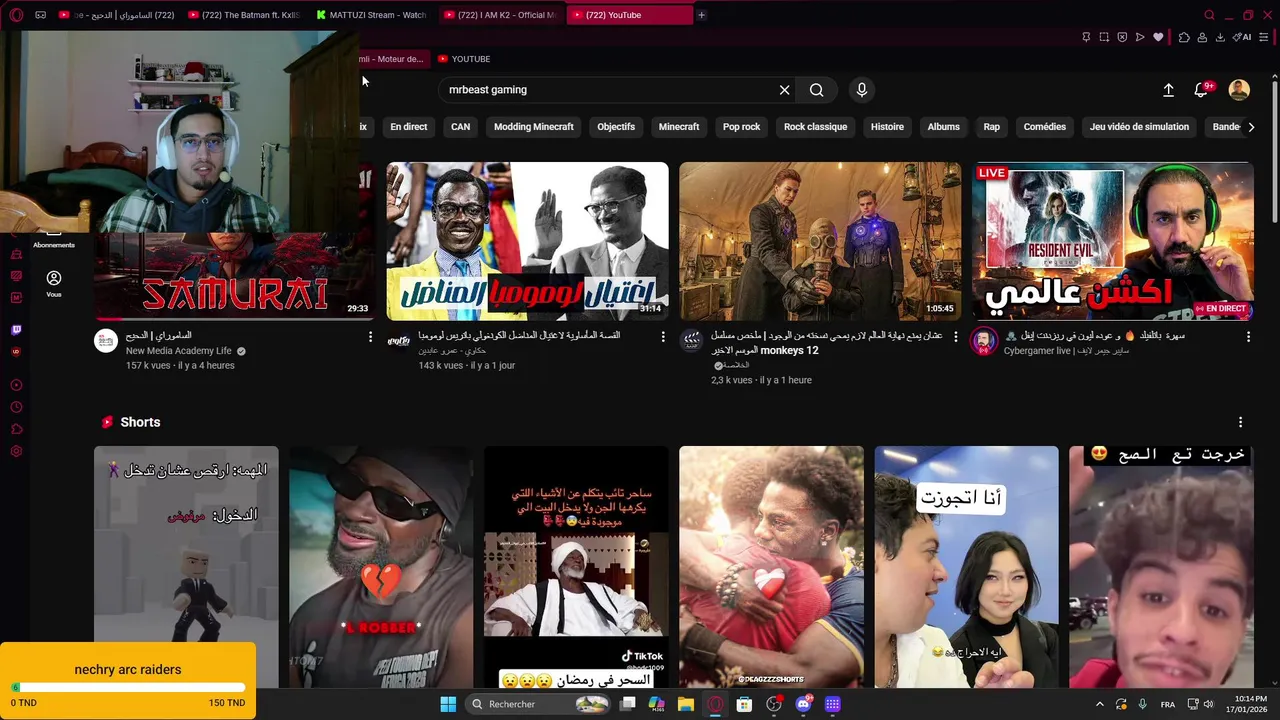Open YouTube notifications bell
Screen dimensions: 1280x720
click(x=1201, y=90)
